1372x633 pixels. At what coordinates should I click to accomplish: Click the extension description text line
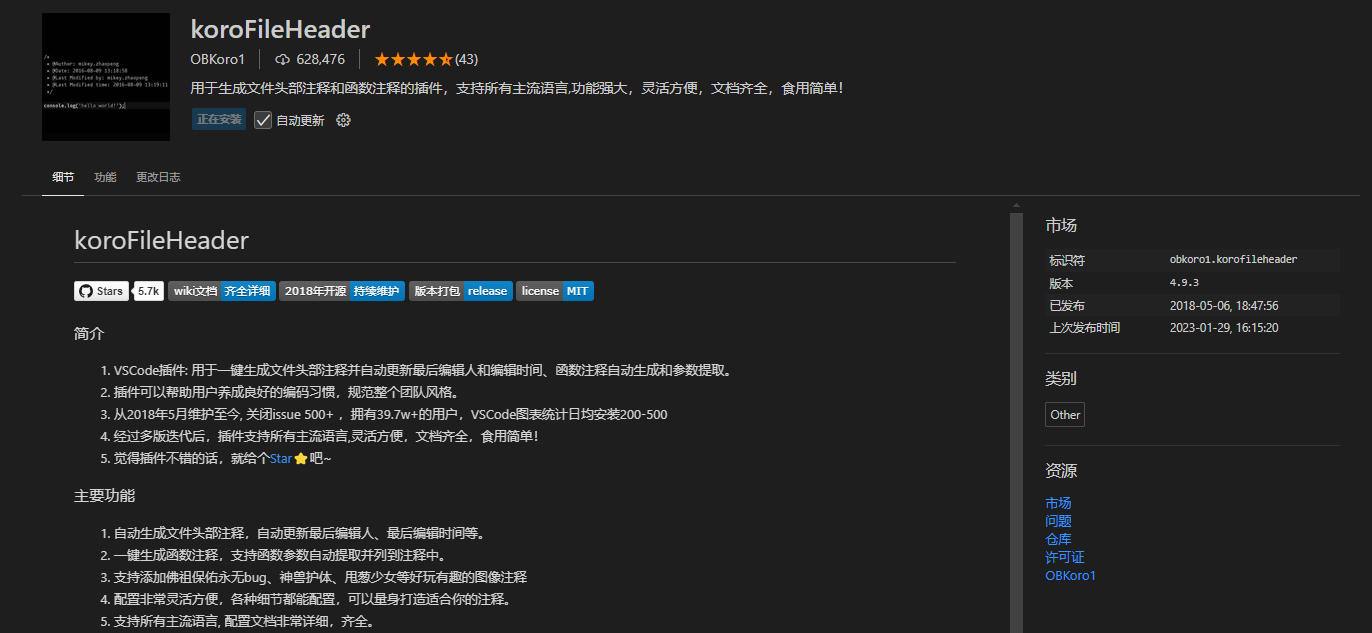pos(517,88)
